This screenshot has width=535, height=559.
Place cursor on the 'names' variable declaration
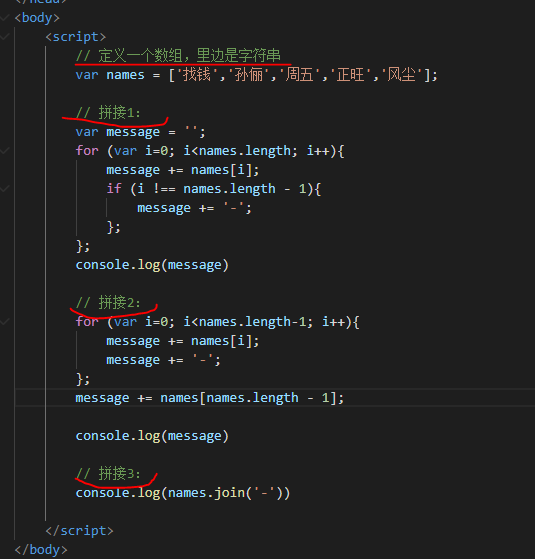point(125,75)
